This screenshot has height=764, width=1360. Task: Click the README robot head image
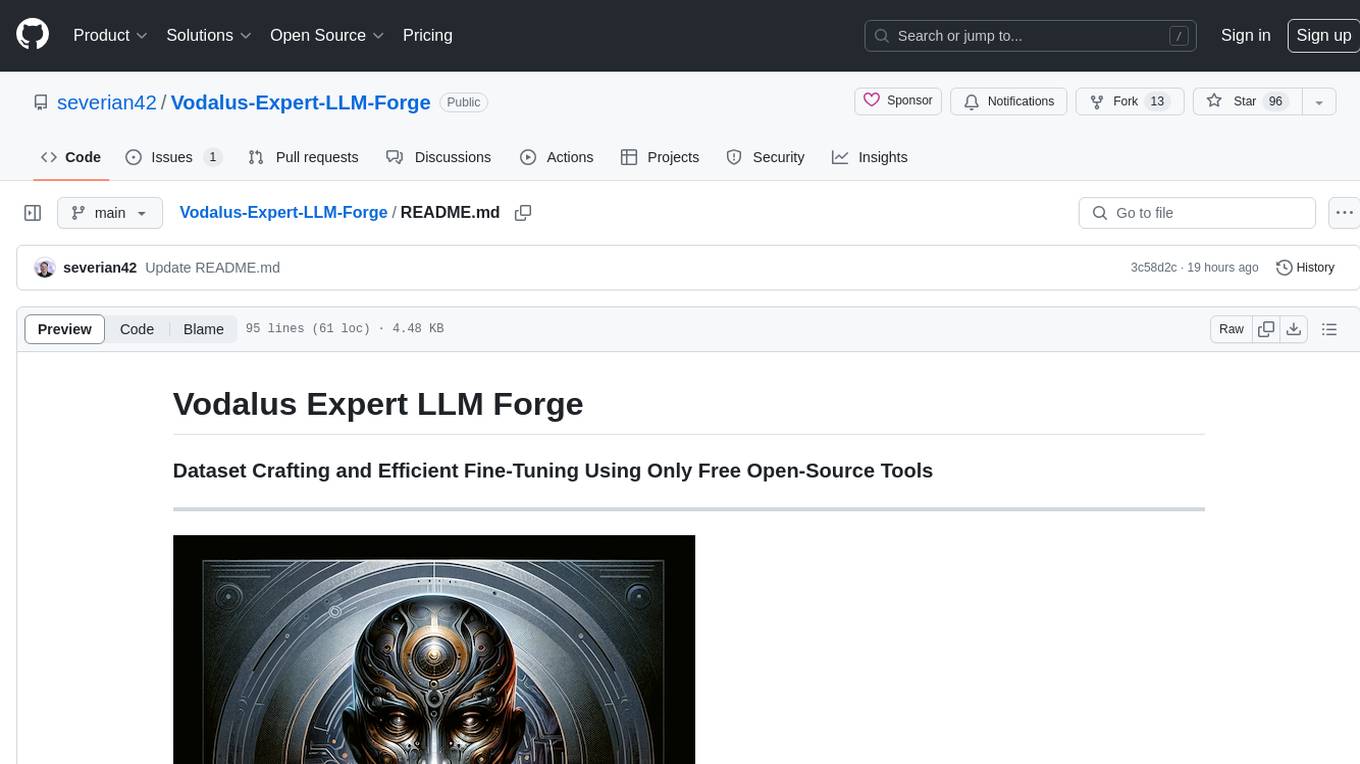click(x=434, y=649)
